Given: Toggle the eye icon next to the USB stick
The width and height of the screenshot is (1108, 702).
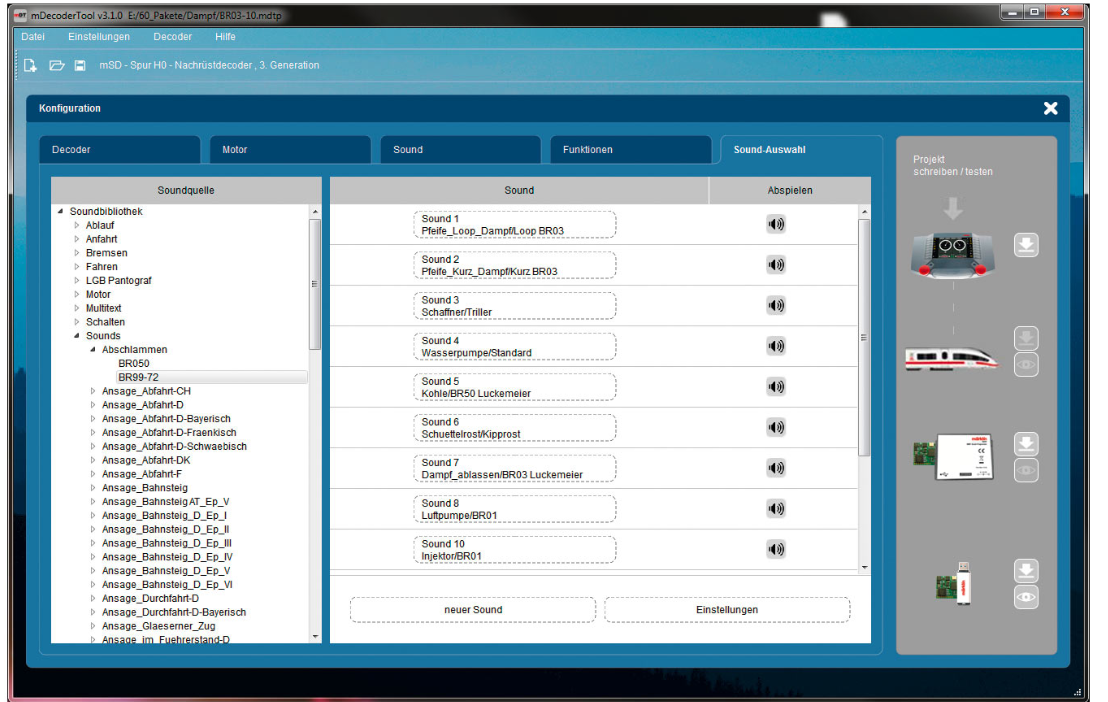Looking at the screenshot, I should [x=1026, y=597].
